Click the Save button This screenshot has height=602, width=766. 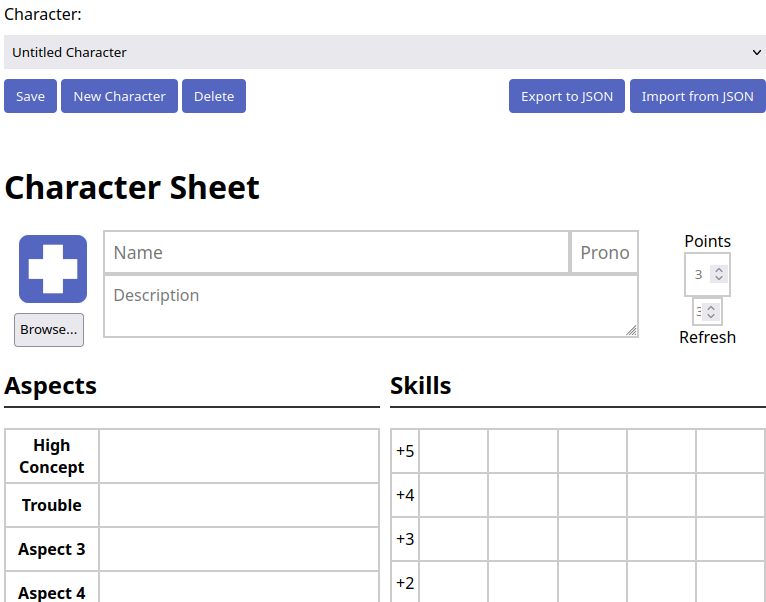click(30, 96)
